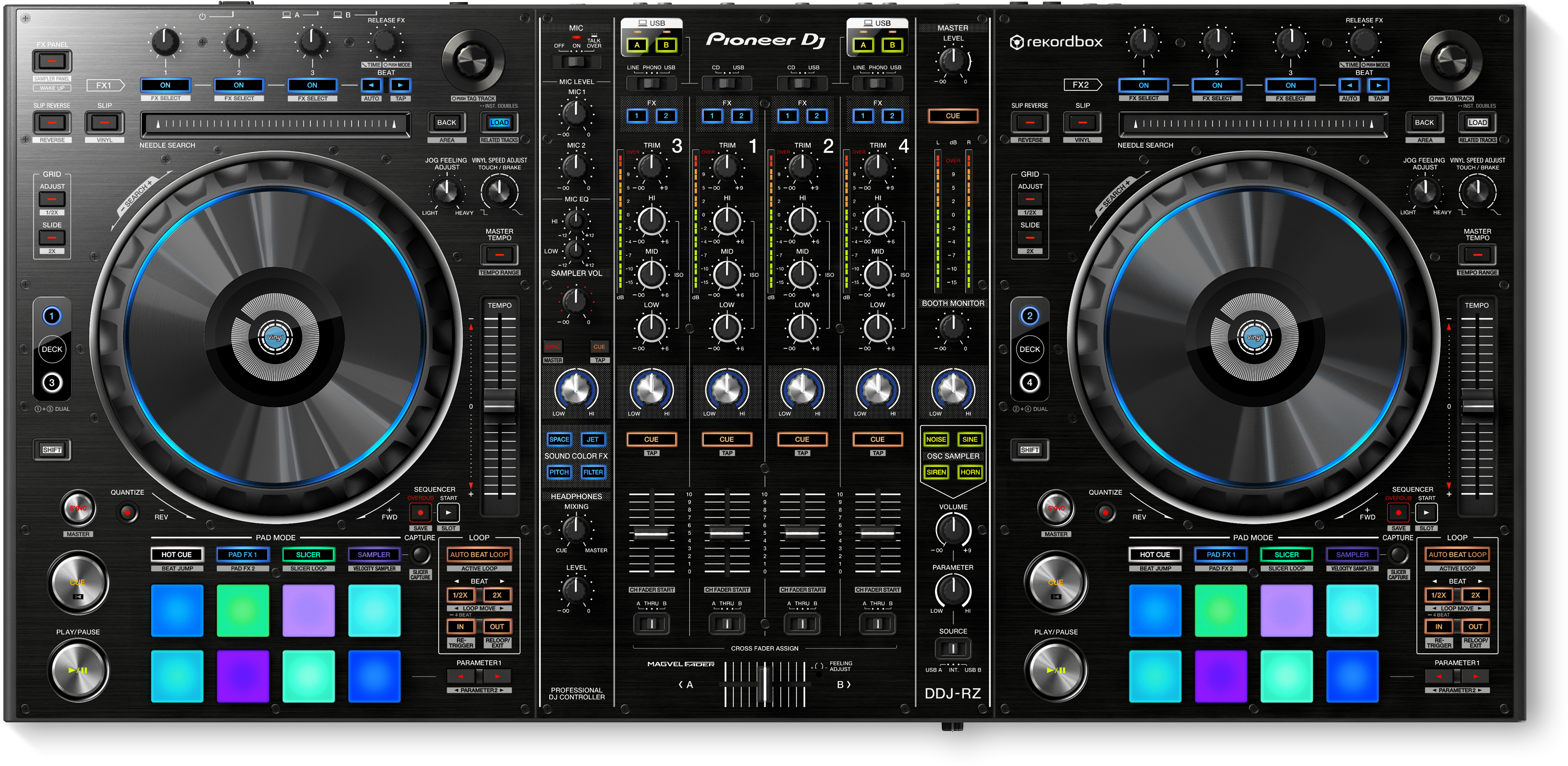Toggle left deck SLIP button
Image resolution: width=1568 pixels, height=766 pixels.
pos(105,122)
